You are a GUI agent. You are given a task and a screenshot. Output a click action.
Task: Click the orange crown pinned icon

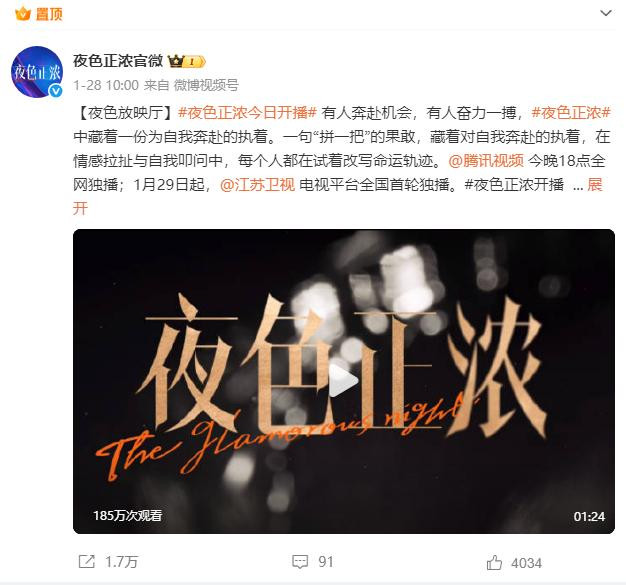[x=23, y=13]
